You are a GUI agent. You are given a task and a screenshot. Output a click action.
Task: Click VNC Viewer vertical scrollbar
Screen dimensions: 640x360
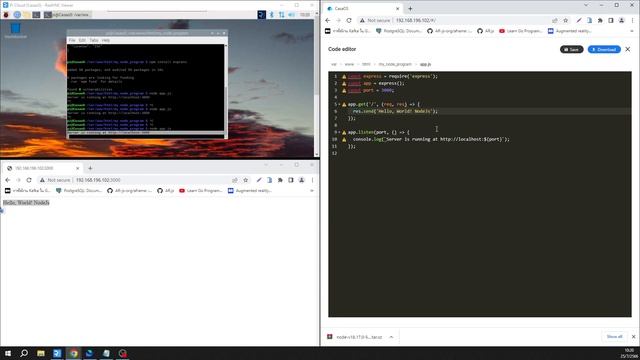click(317, 84)
